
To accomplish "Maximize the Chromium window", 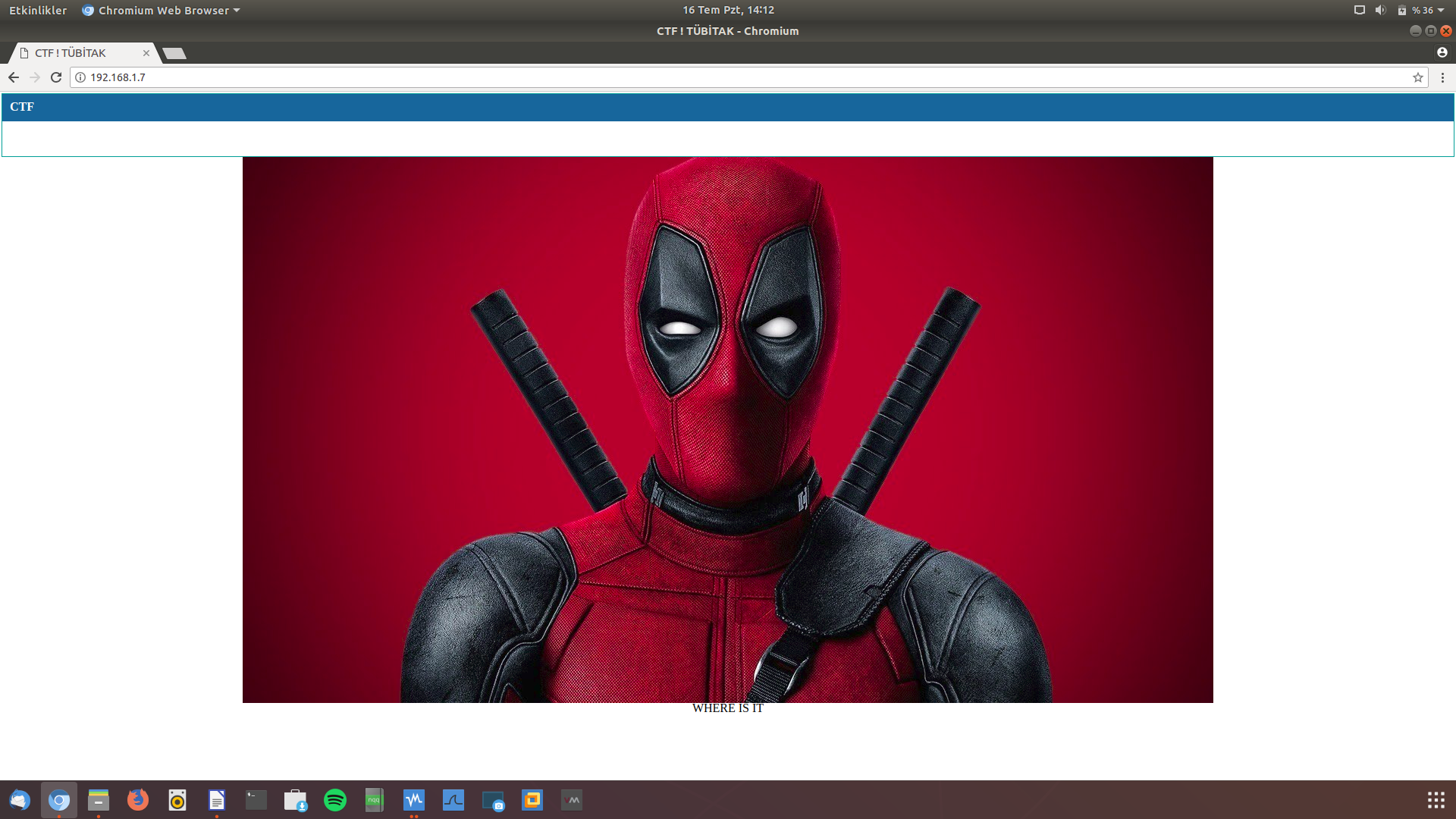I will click(x=1430, y=31).
